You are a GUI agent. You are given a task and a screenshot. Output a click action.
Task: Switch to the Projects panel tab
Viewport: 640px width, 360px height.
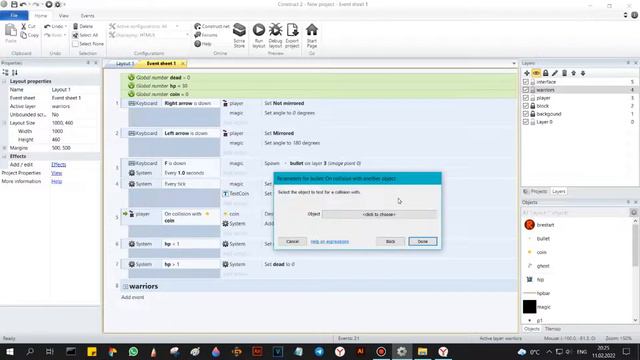(536, 191)
